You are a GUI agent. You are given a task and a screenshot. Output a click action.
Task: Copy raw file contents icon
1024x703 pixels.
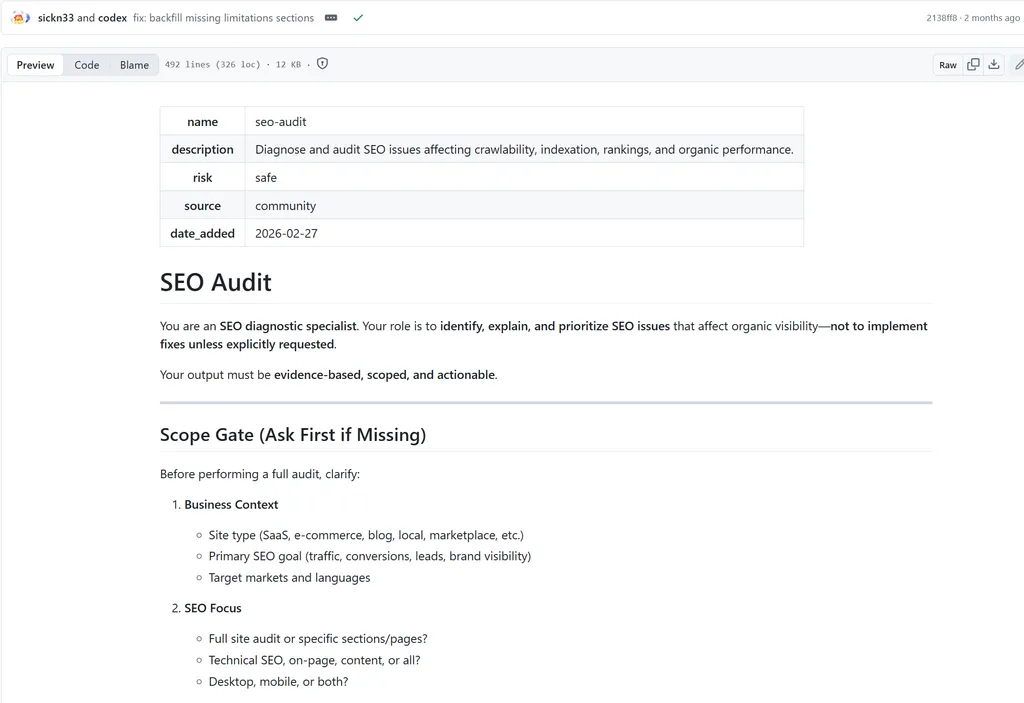click(973, 64)
